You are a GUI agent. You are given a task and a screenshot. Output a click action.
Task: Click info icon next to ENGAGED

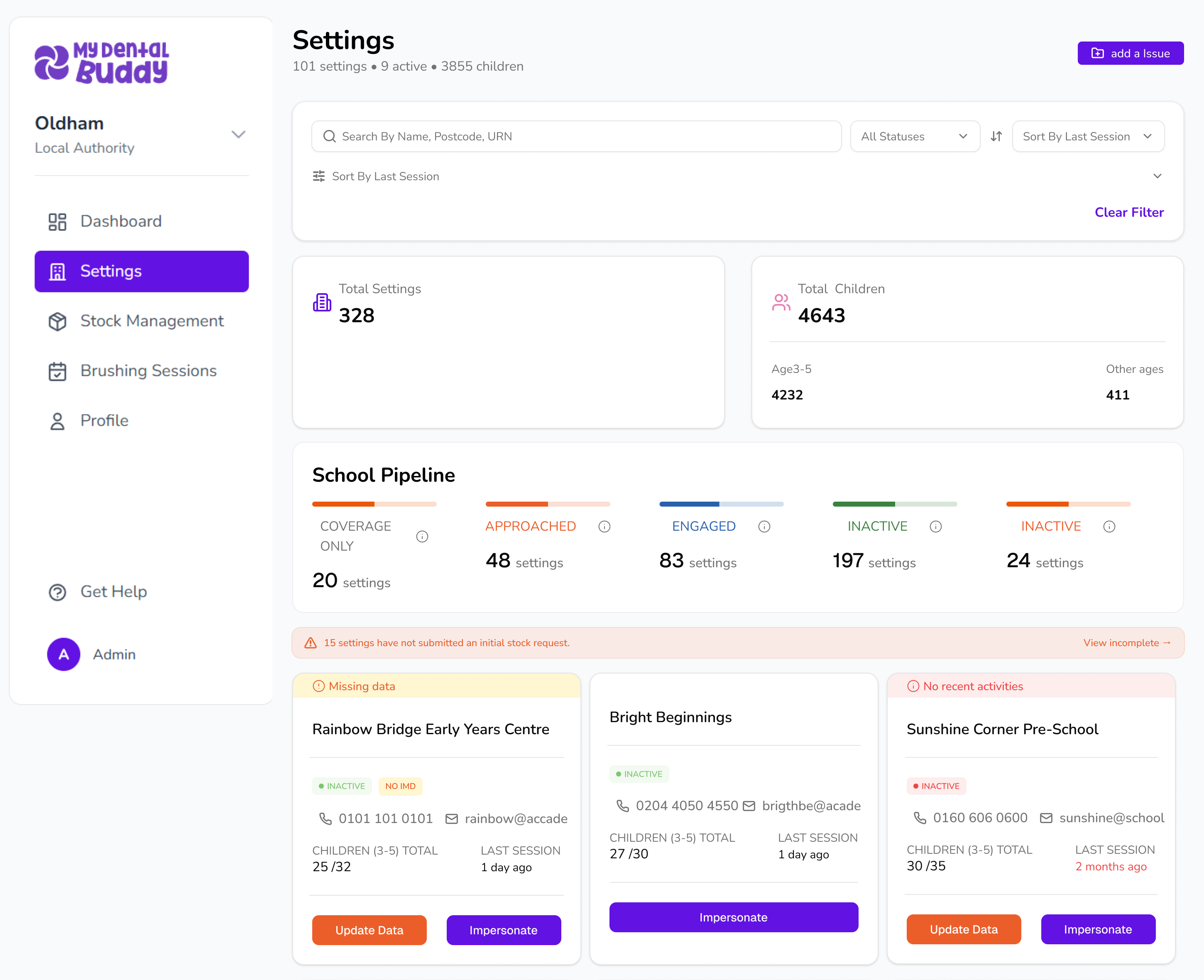pyautogui.click(x=764, y=526)
